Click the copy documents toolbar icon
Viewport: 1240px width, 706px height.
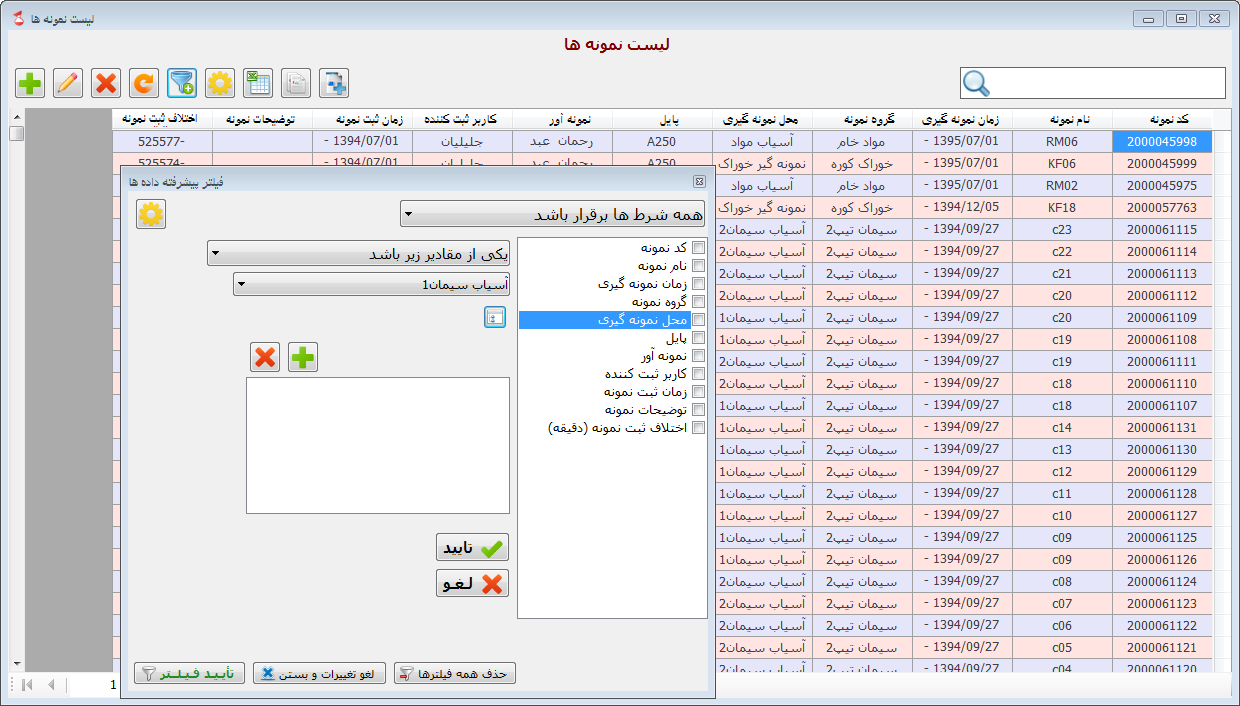pos(296,83)
